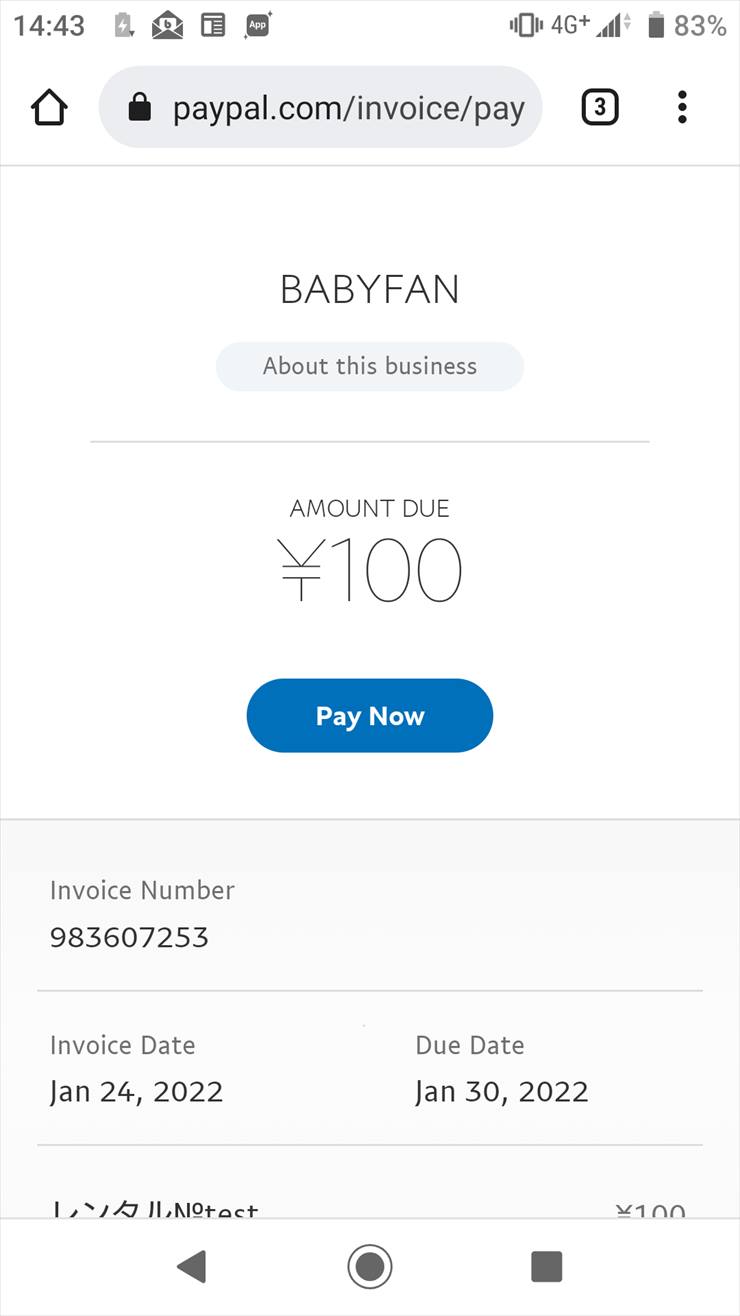Tap the invoice date Jan 24, 2022
The image size is (740, 1316).
(137, 1091)
